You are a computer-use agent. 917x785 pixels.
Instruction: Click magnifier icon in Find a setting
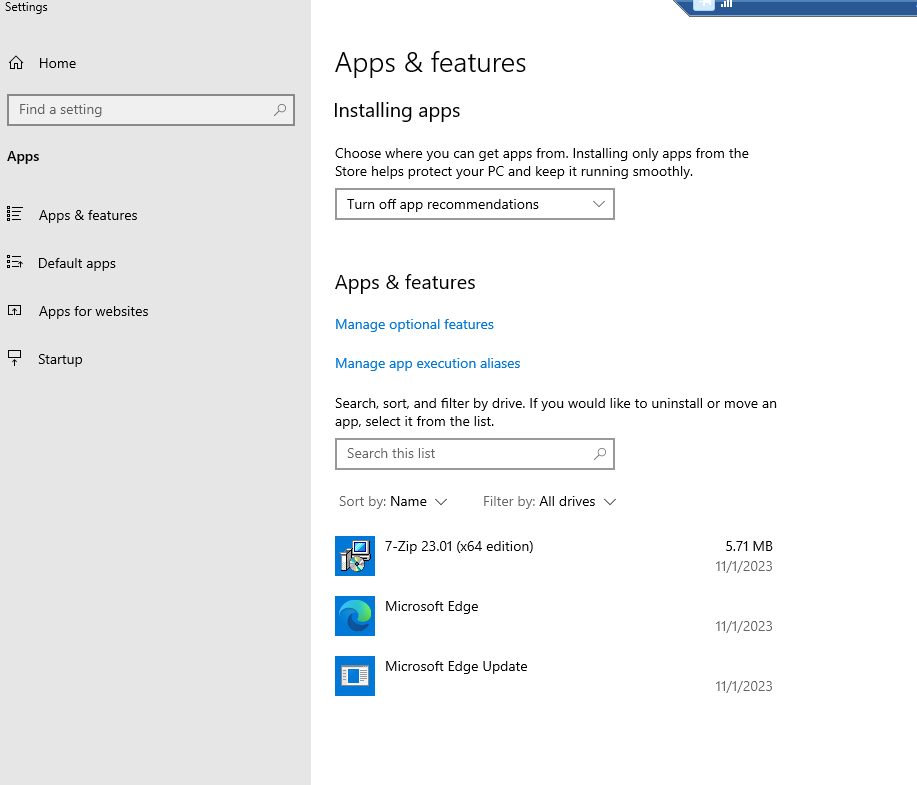[280, 110]
